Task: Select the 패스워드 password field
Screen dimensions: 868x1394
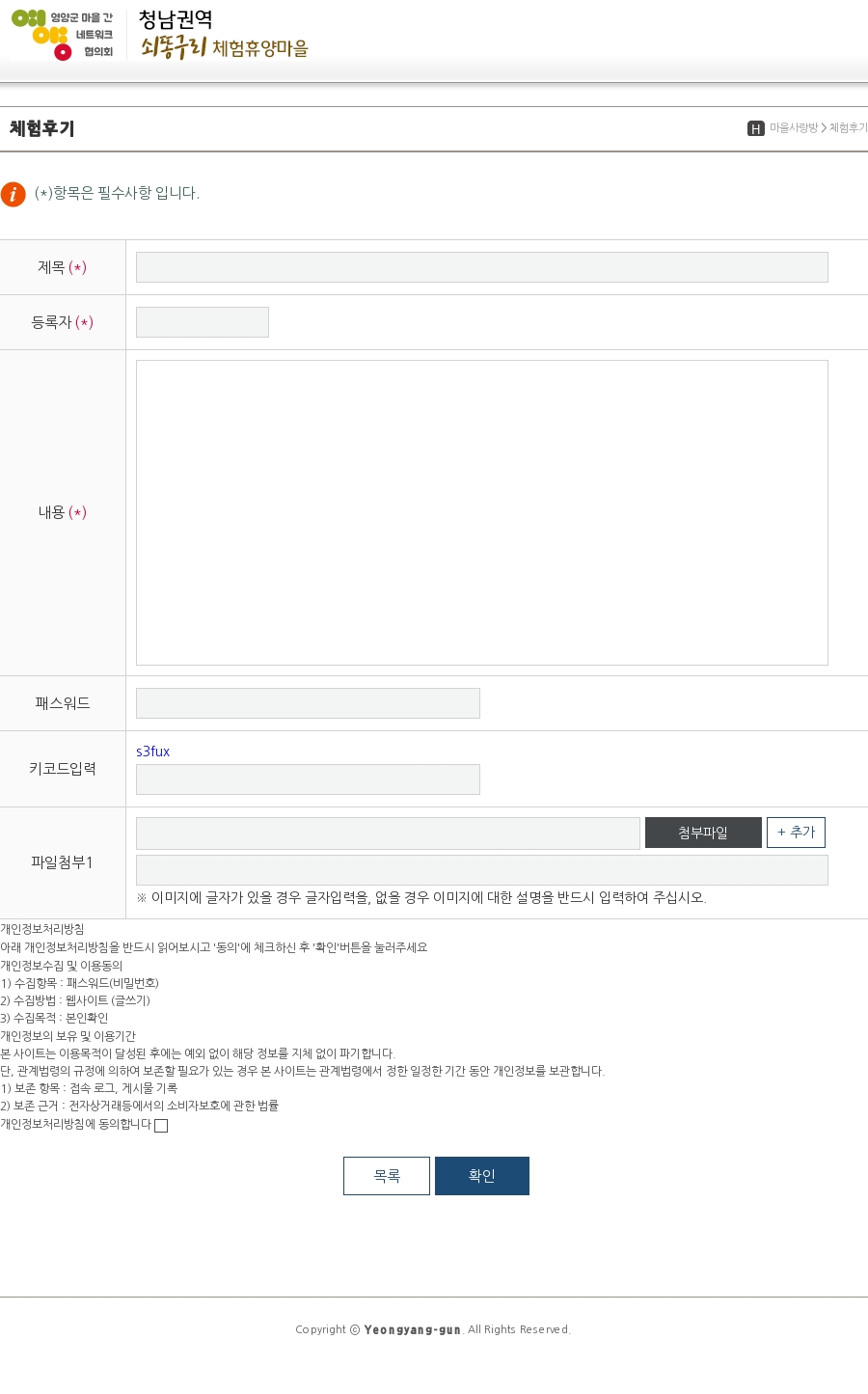Action: click(x=308, y=703)
